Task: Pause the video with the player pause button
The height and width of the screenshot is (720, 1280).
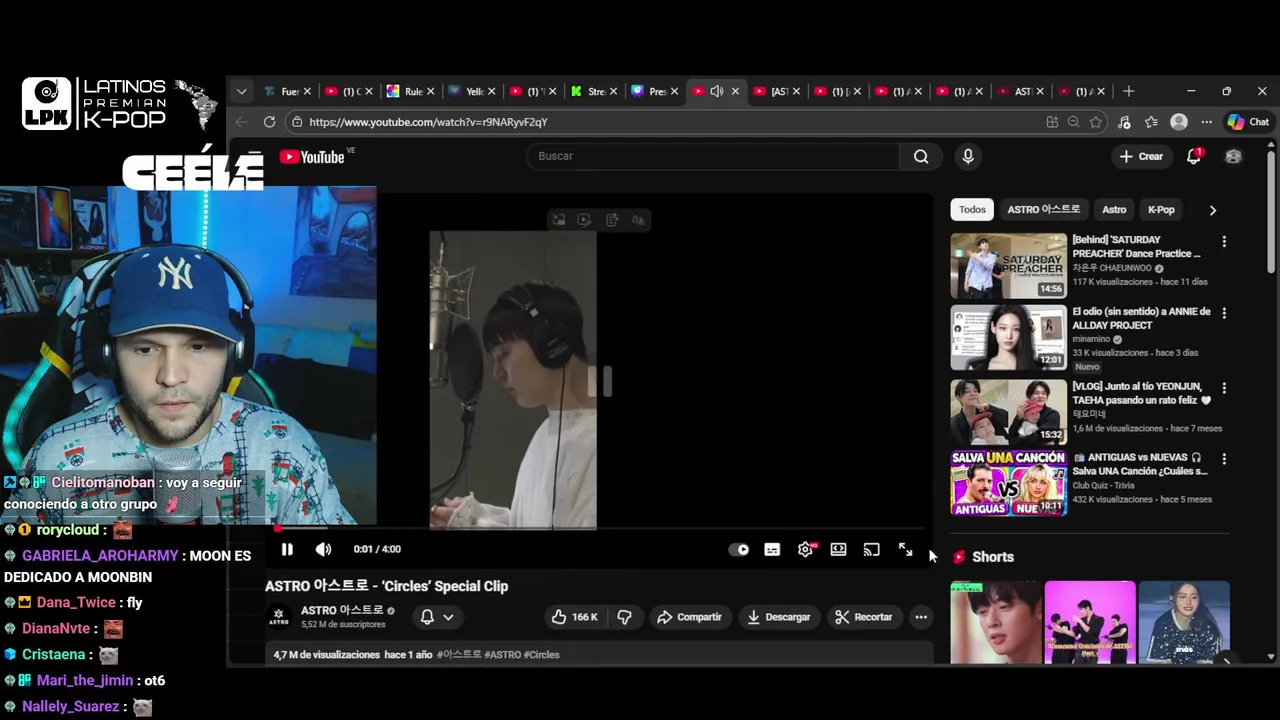Action: tap(287, 549)
